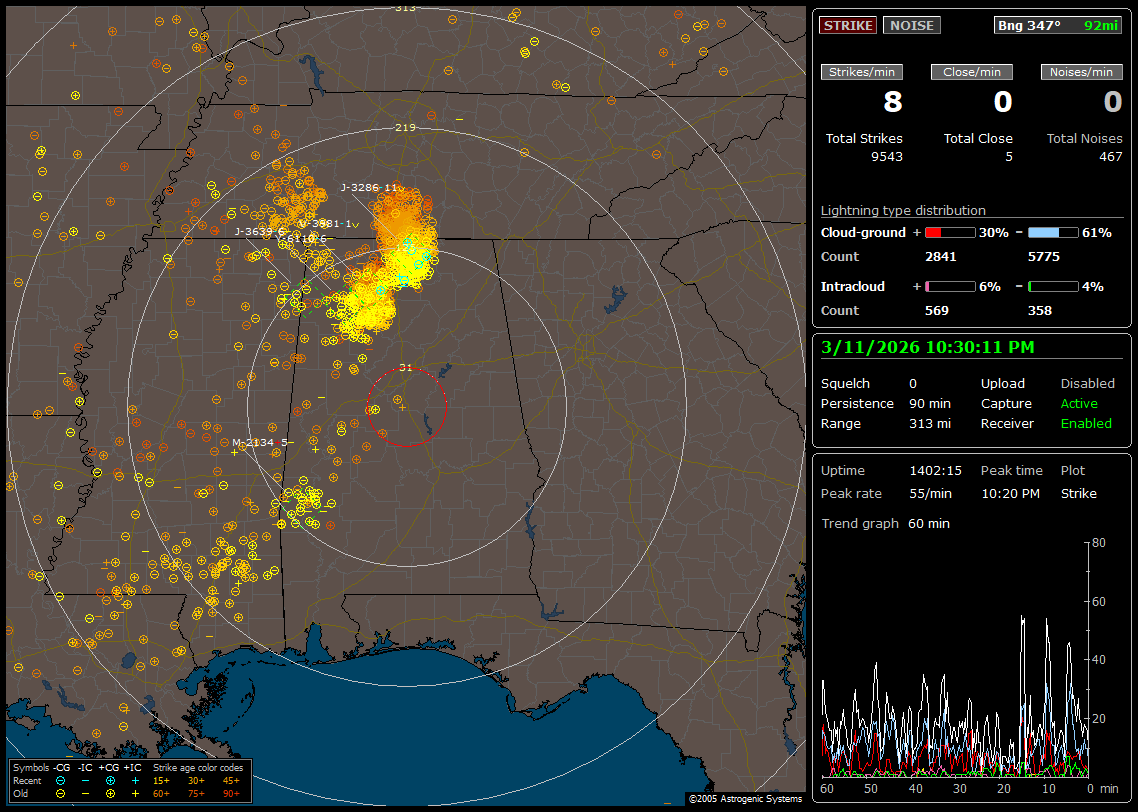Toggle the NOISE indicator
Viewport: 1138px width, 812px height.
[x=911, y=25]
